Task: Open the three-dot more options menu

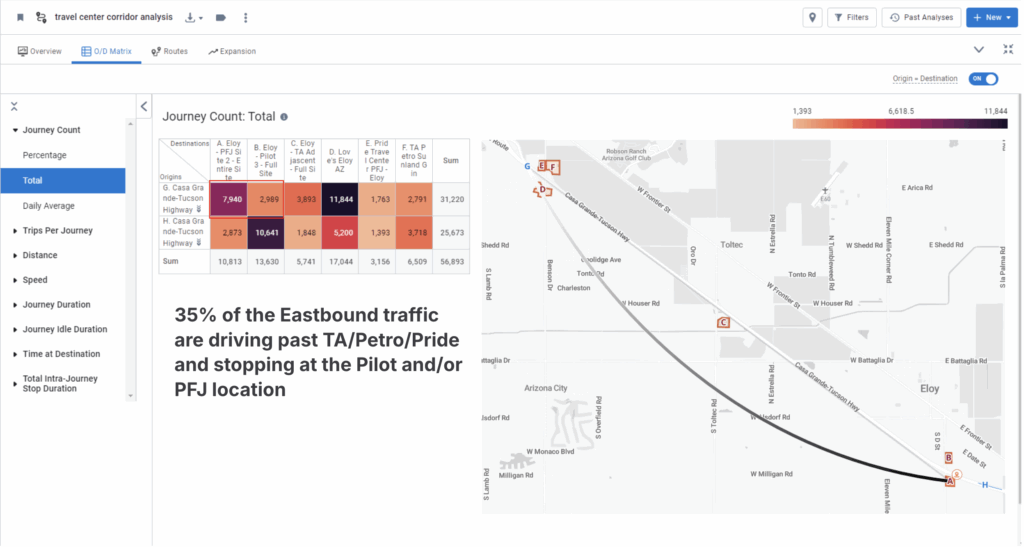Action: click(246, 17)
